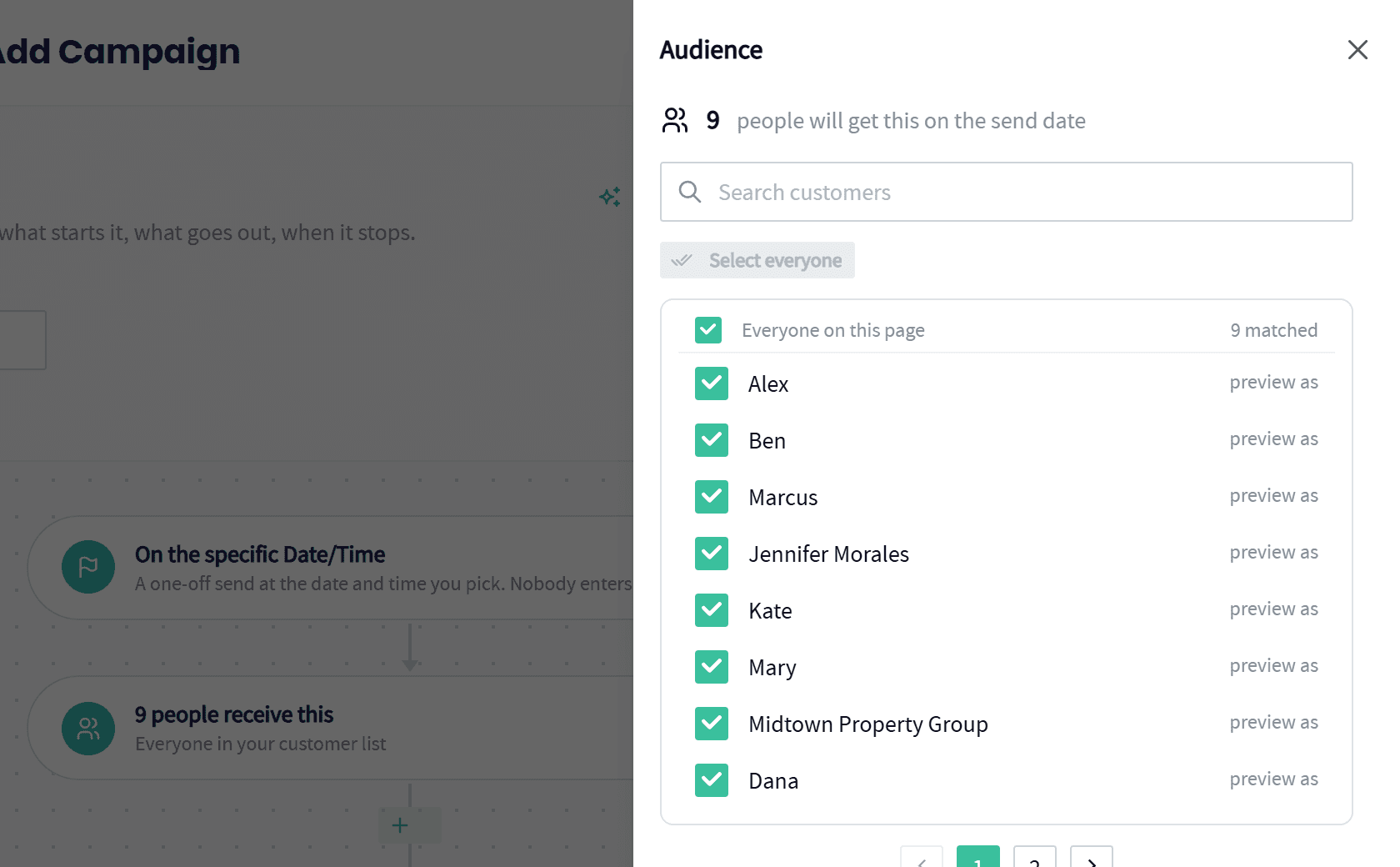Open the On the specific Date/Time step

(x=331, y=568)
